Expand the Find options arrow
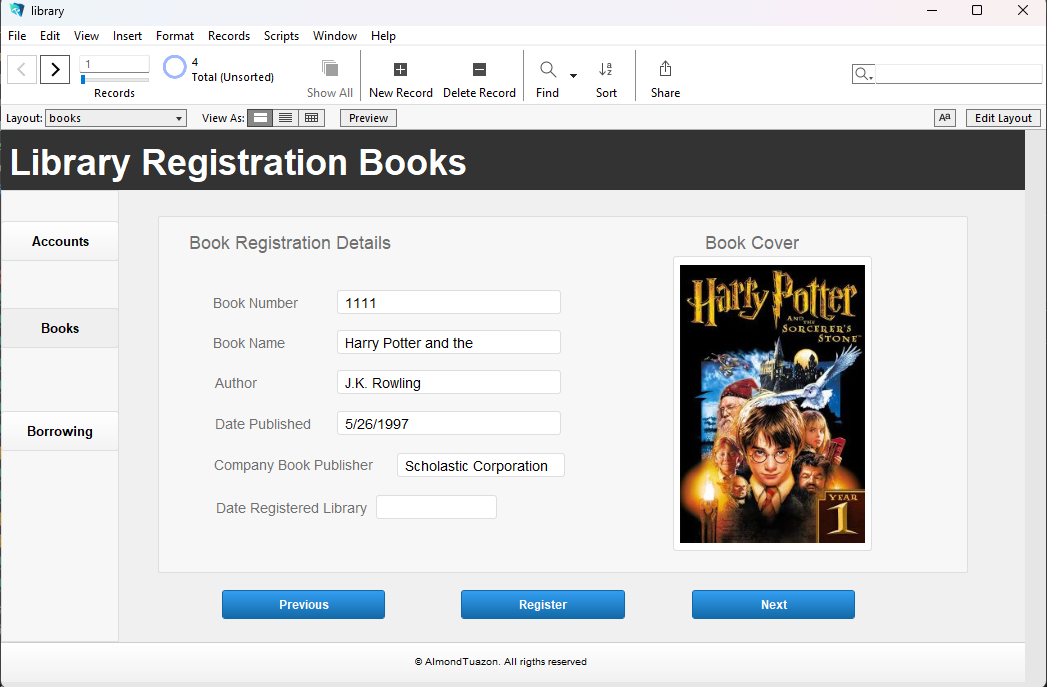Viewport: 1047px width, 687px height. pos(573,76)
